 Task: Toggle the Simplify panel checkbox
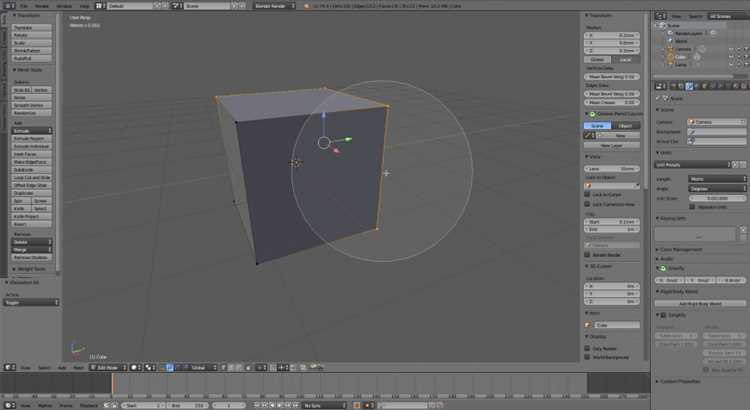(663, 315)
